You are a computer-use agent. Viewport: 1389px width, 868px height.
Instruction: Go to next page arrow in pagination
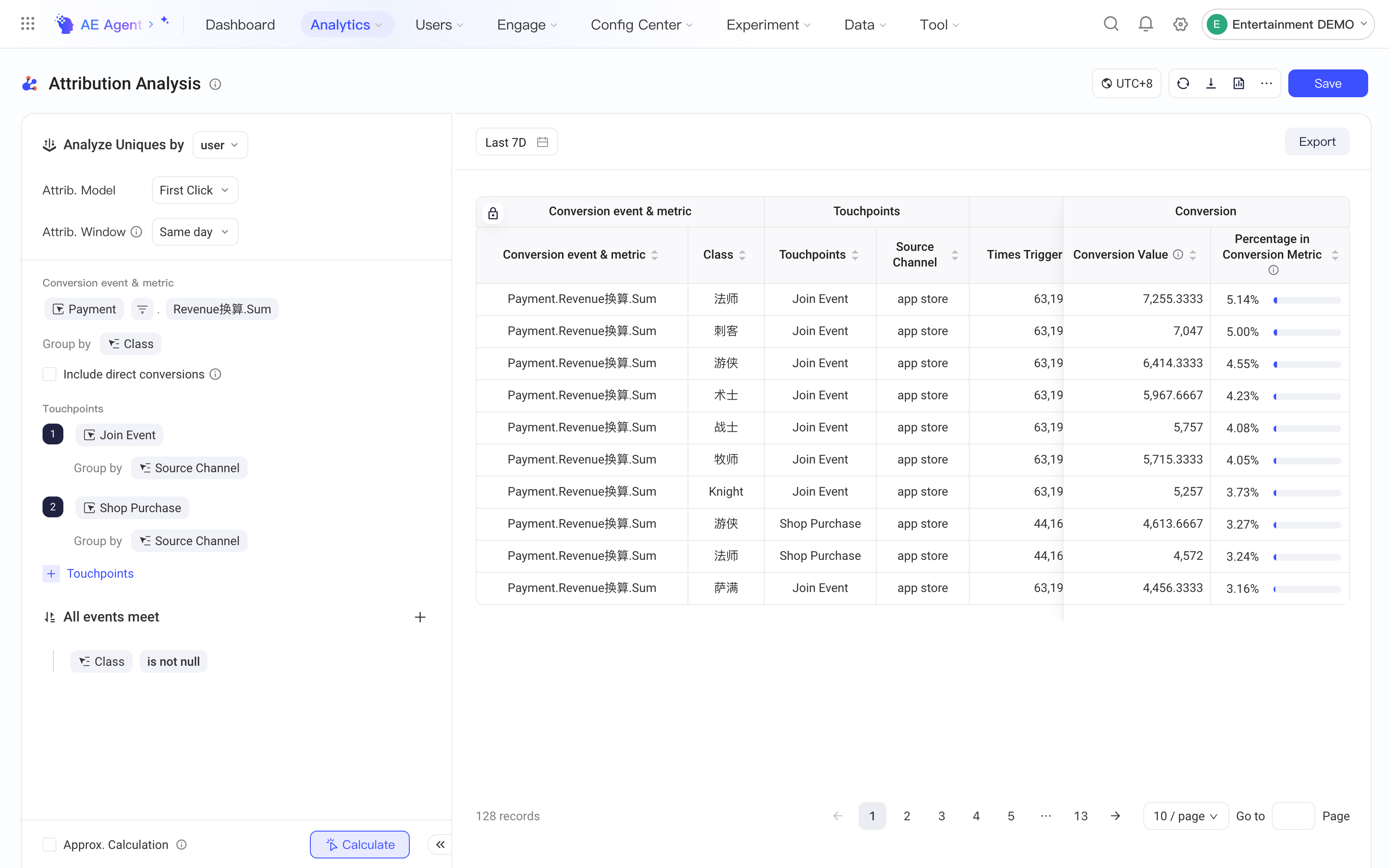[1115, 816]
